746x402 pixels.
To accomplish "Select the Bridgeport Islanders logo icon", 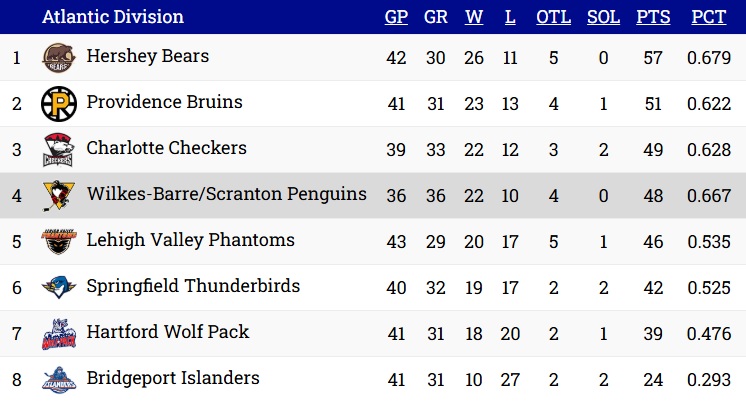I will point(59,380).
